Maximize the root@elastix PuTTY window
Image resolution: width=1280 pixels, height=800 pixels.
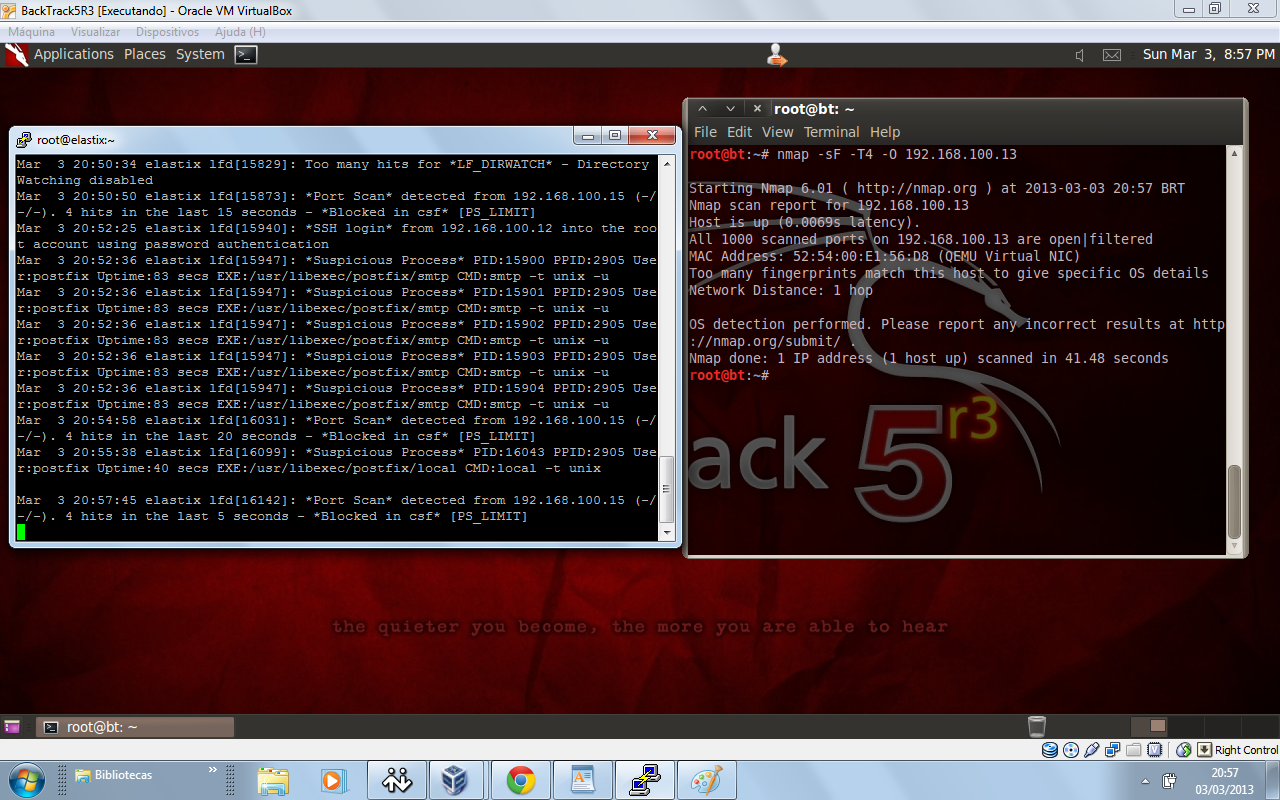pyautogui.click(x=615, y=136)
